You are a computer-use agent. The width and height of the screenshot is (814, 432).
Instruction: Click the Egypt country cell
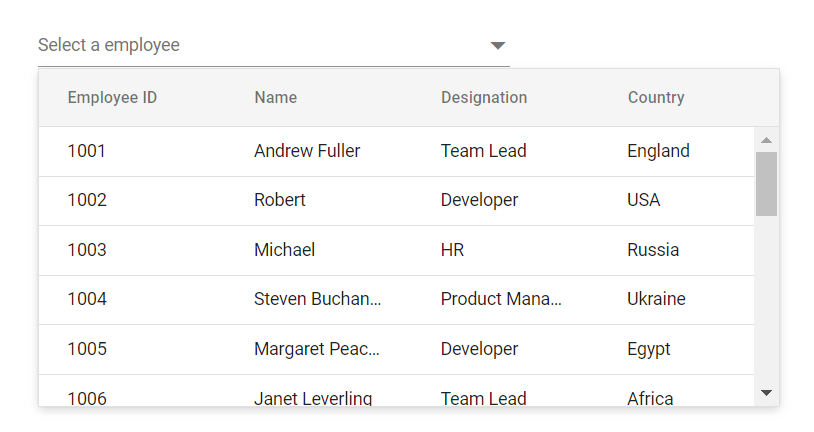pyautogui.click(x=648, y=349)
